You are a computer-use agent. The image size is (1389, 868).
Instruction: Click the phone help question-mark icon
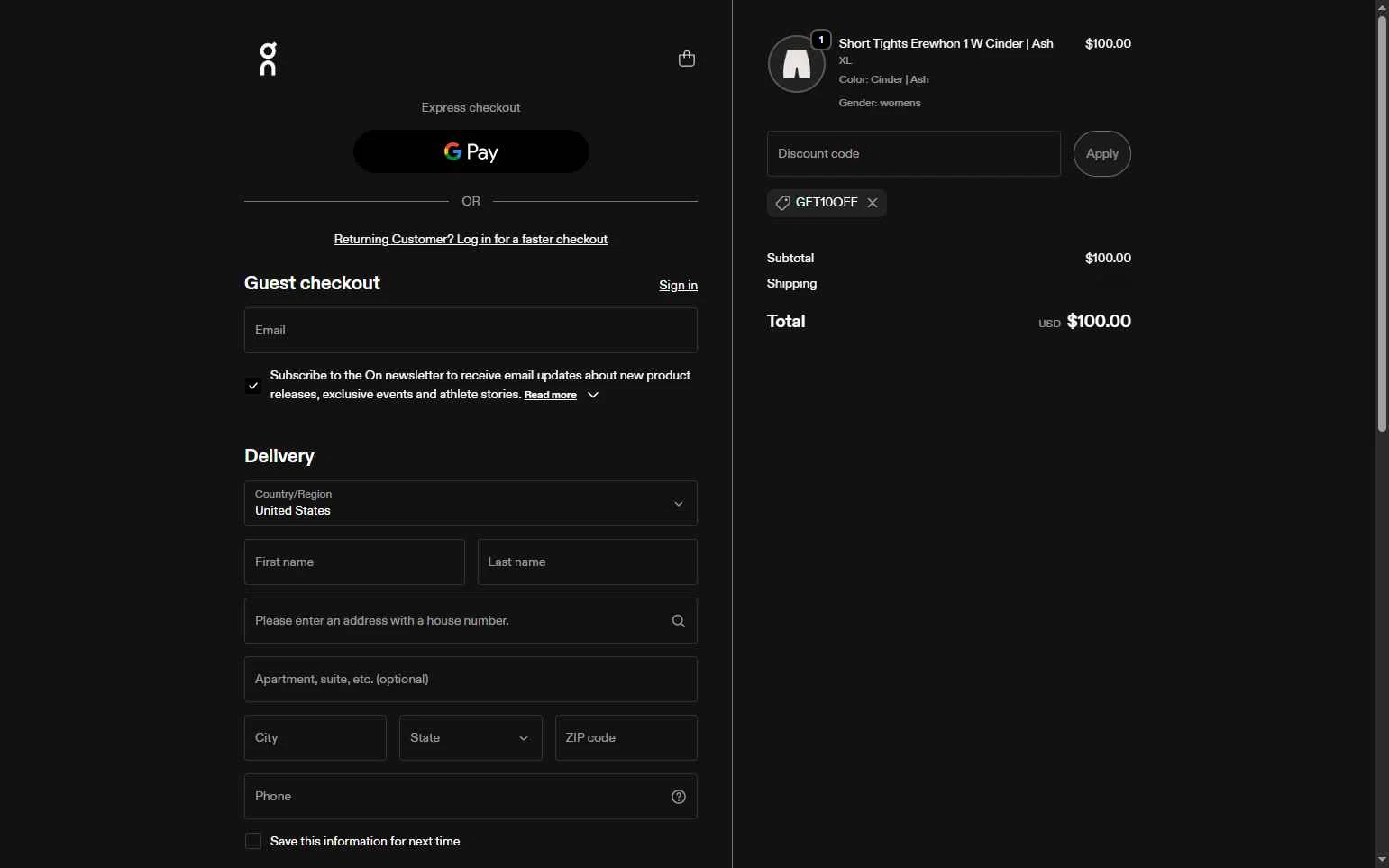pyautogui.click(x=679, y=797)
